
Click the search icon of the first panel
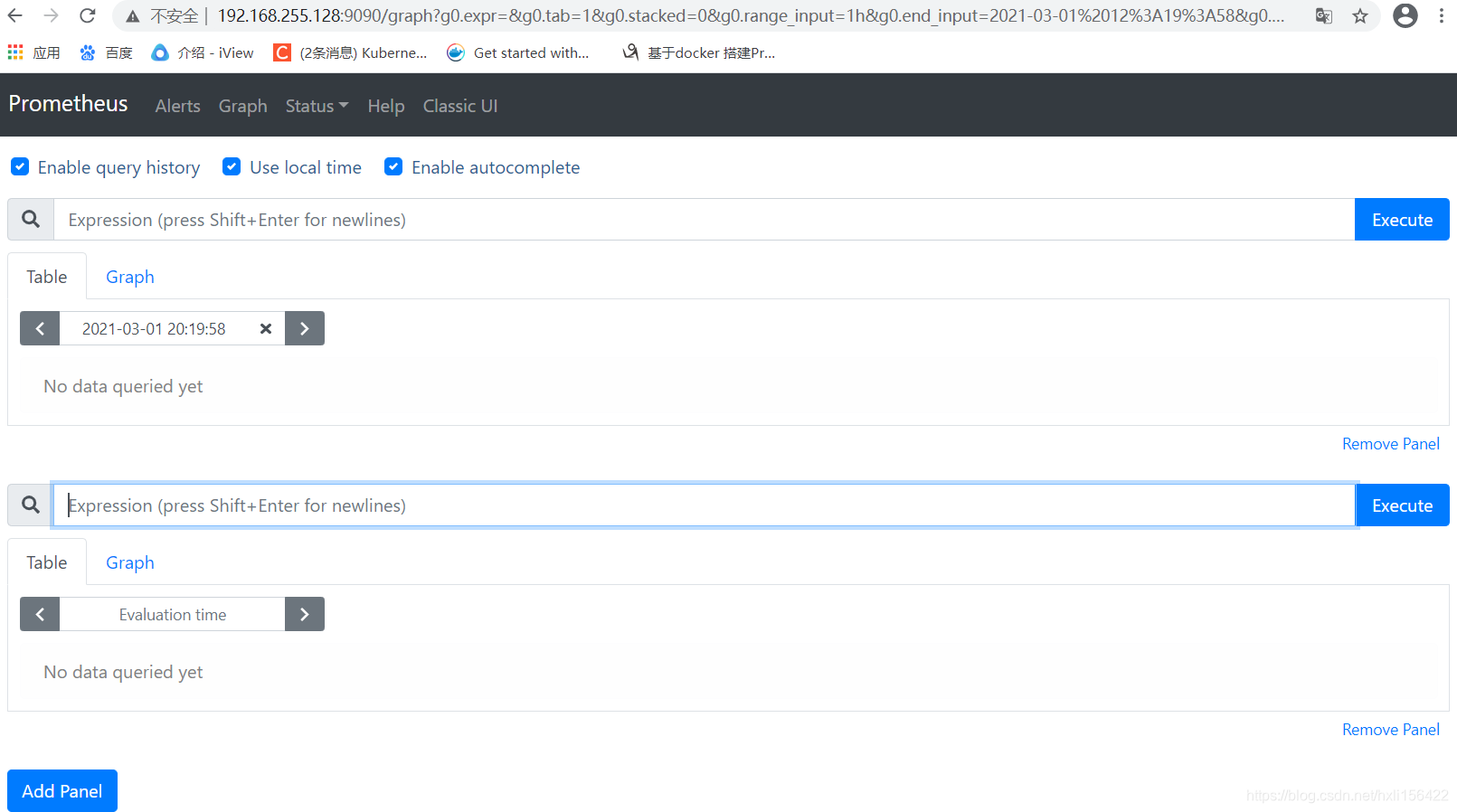(x=31, y=219)
